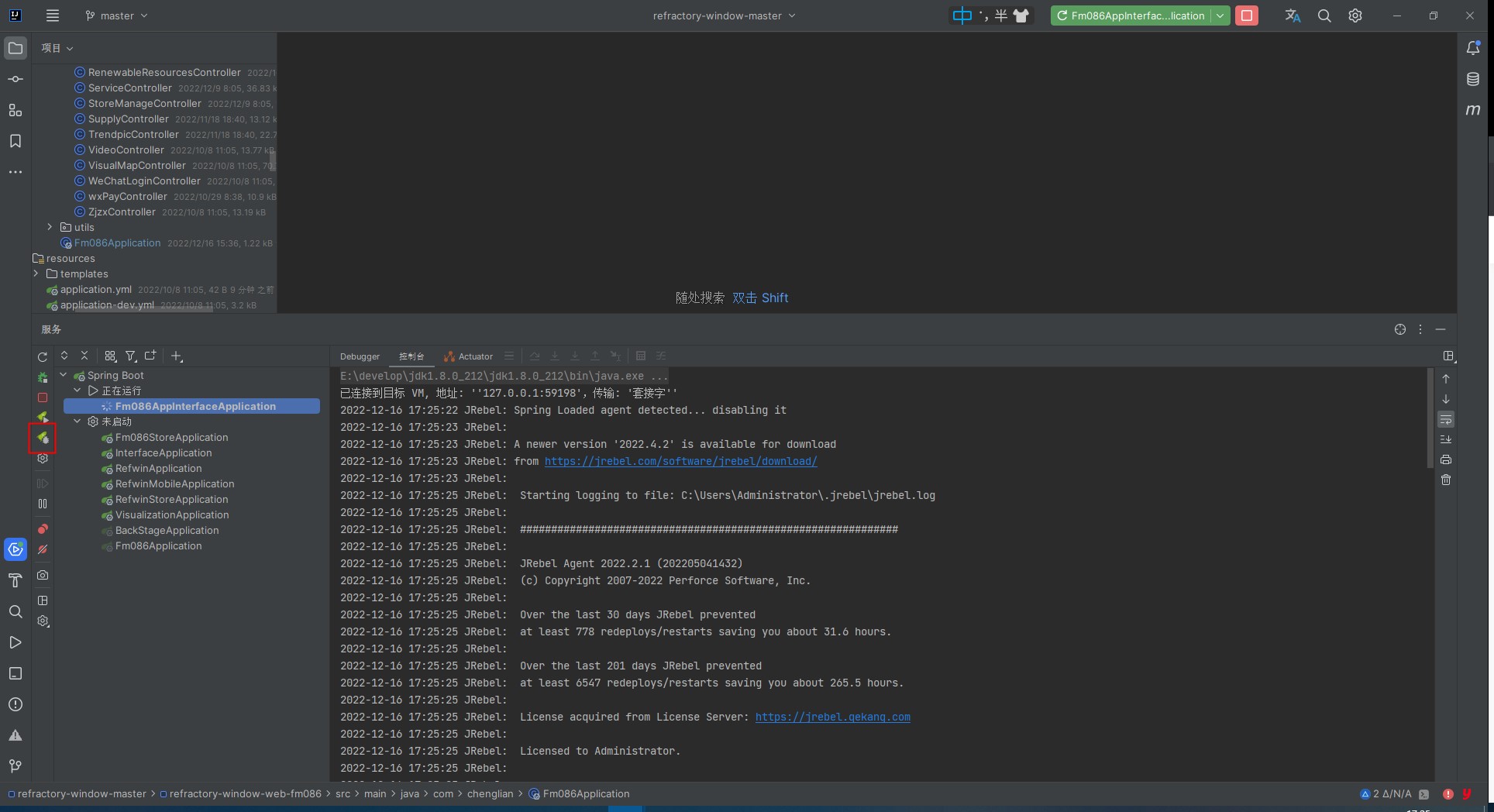Screen dimensions: 1494x812
Task: Open the Run tool window
Action: click(x=15, y=642)
